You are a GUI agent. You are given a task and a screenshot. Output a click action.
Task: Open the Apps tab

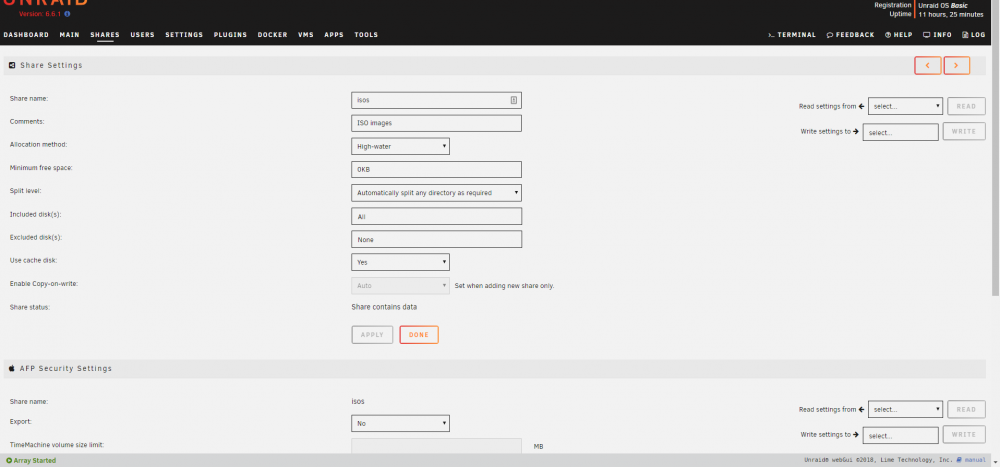(334, 35)
